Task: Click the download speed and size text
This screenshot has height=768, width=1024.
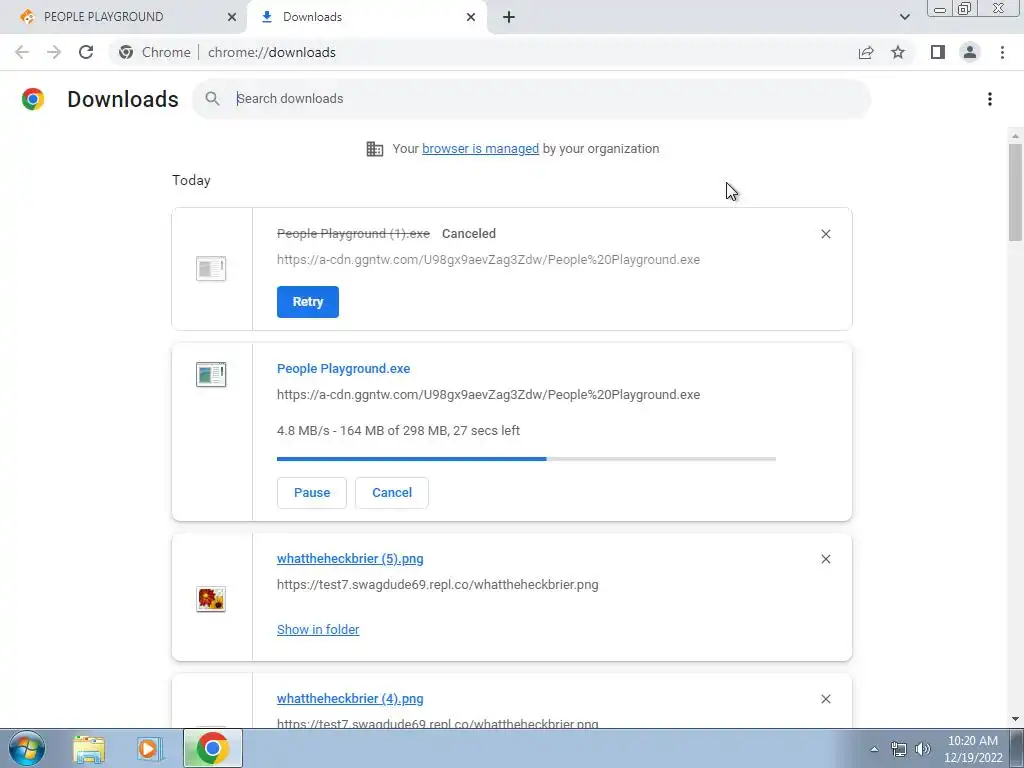Action: pos(398,431)
